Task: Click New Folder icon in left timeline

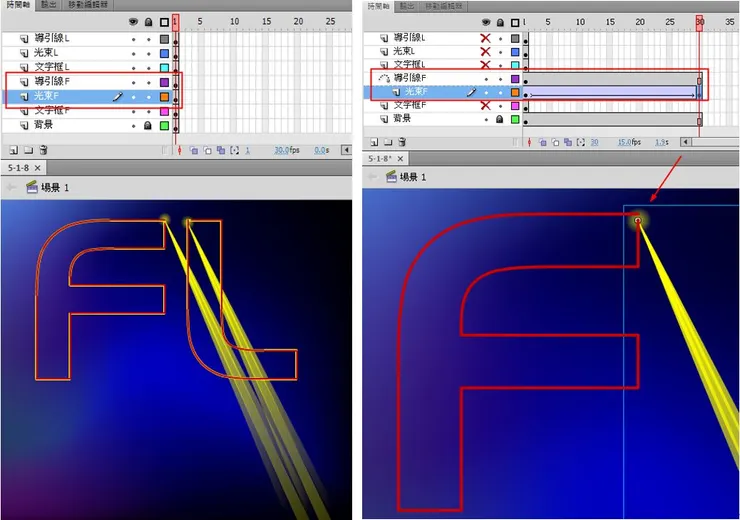Action: [x=29, y=151]
